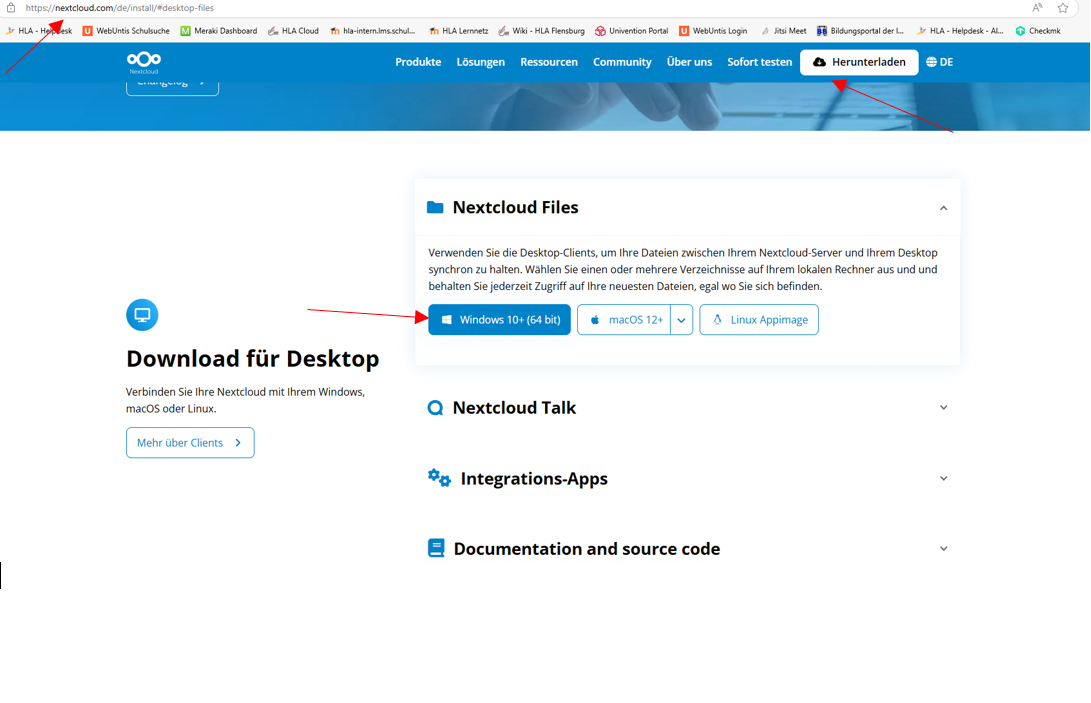
Task: Open the Checkmk bookmark
Action: click(x=1038, y=31)
